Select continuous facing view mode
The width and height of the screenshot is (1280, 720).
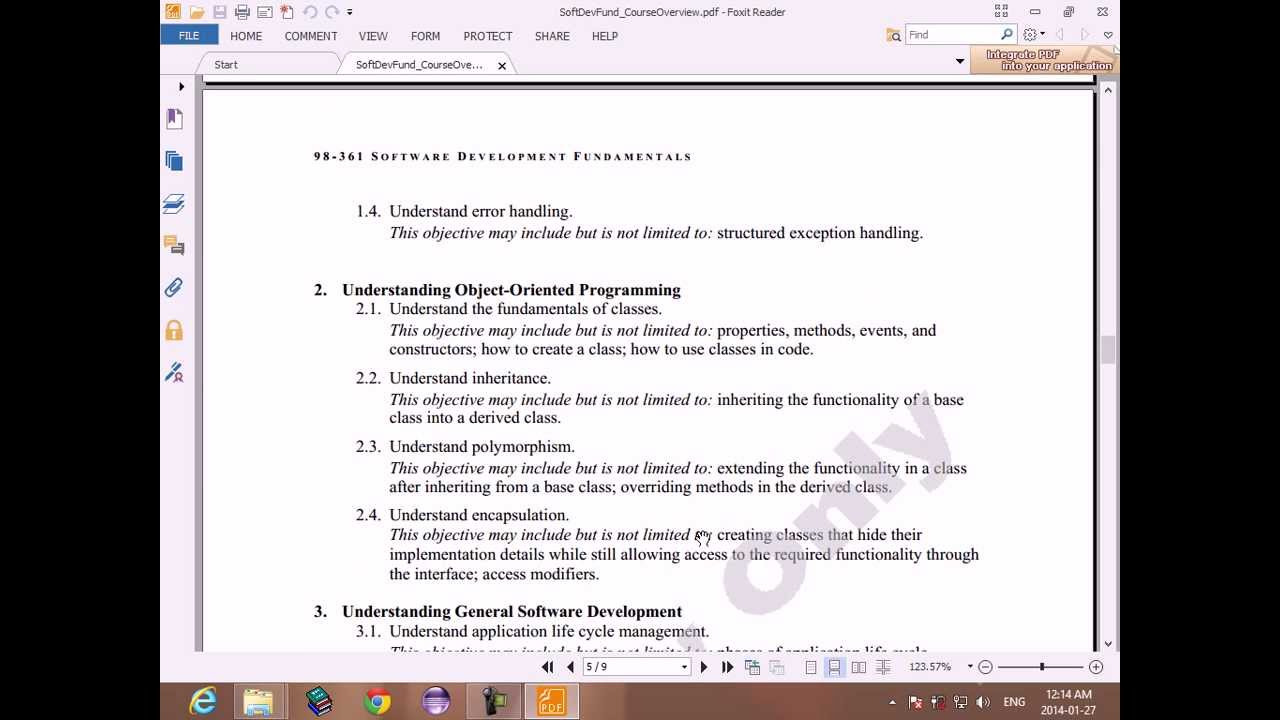coord(883,667)
